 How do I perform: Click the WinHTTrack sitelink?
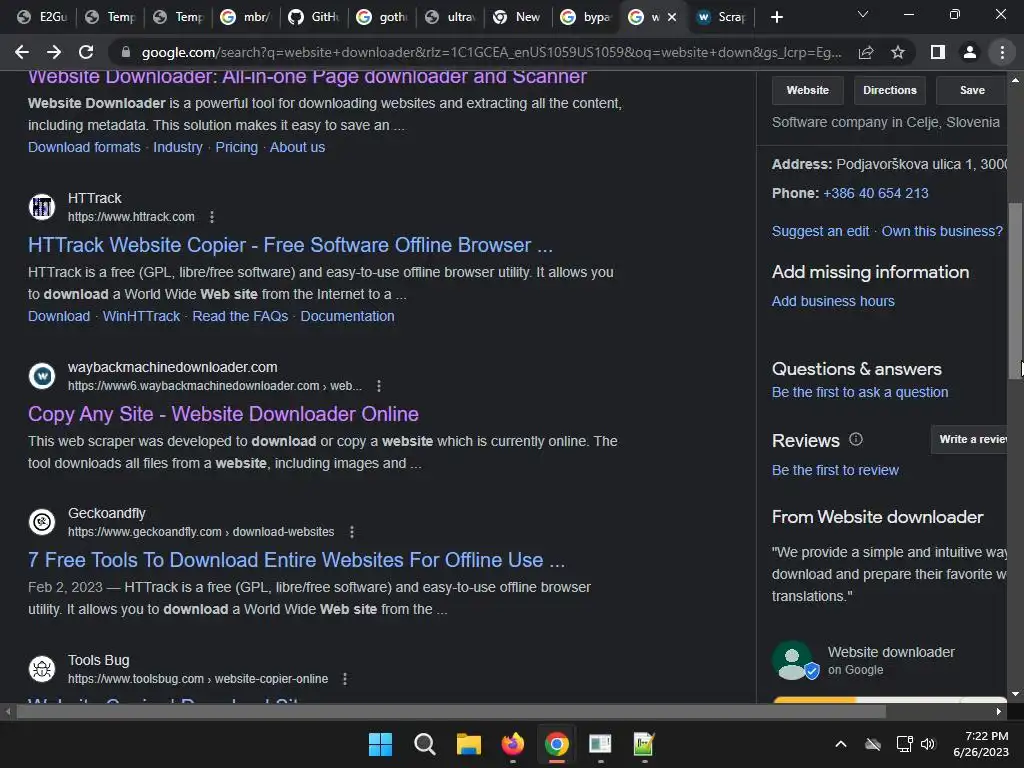pos(141,316)
